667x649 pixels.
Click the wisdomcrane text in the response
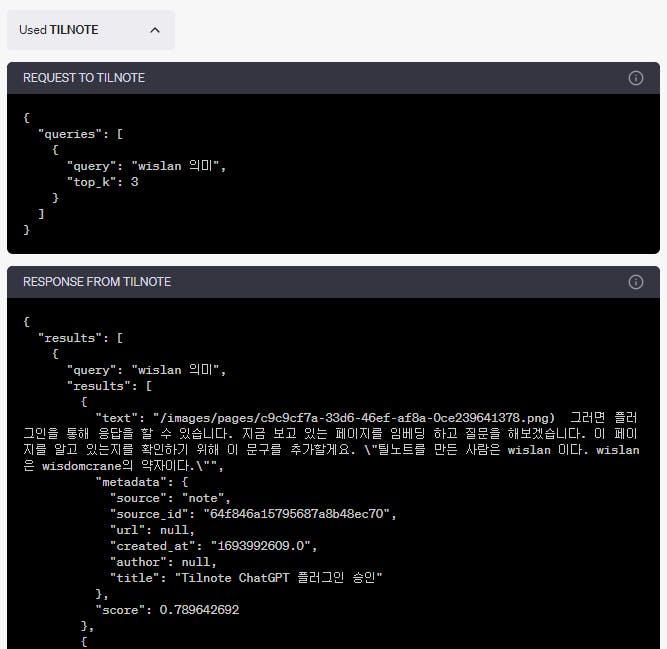click(x=82, y=466)
